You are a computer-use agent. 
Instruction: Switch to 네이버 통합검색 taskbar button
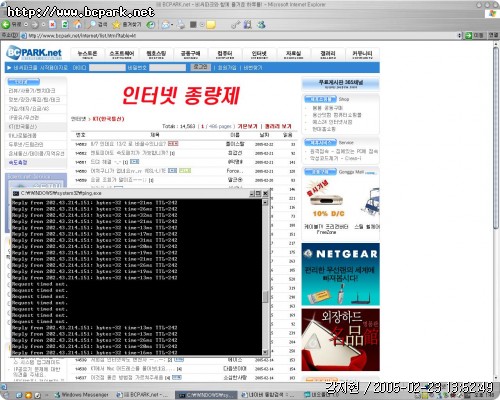click(x=268, y=395)
